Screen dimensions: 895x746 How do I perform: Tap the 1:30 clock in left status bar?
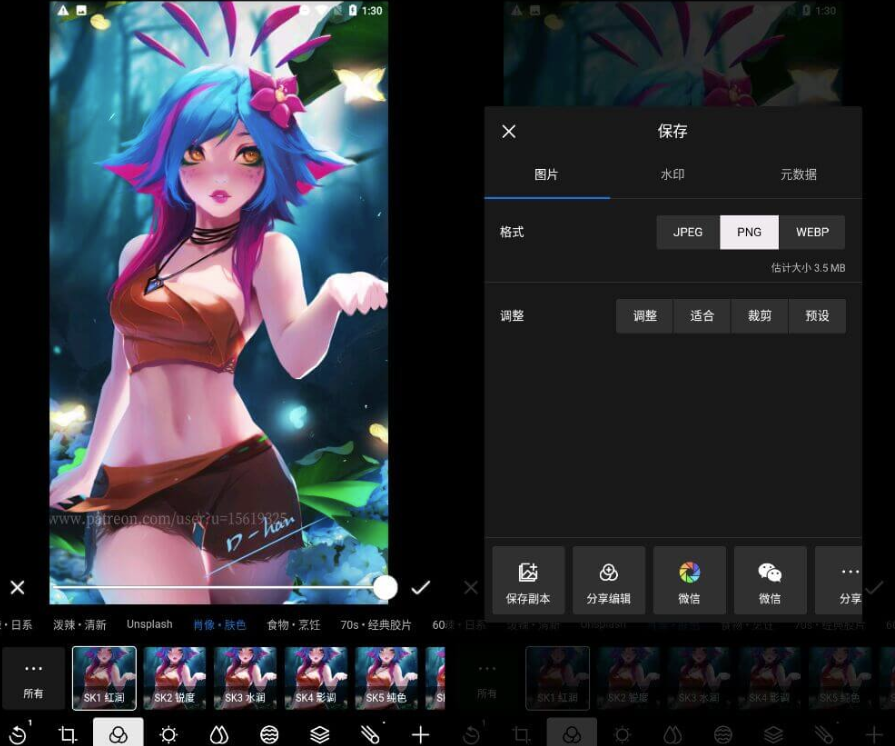[x=372, y=10]
